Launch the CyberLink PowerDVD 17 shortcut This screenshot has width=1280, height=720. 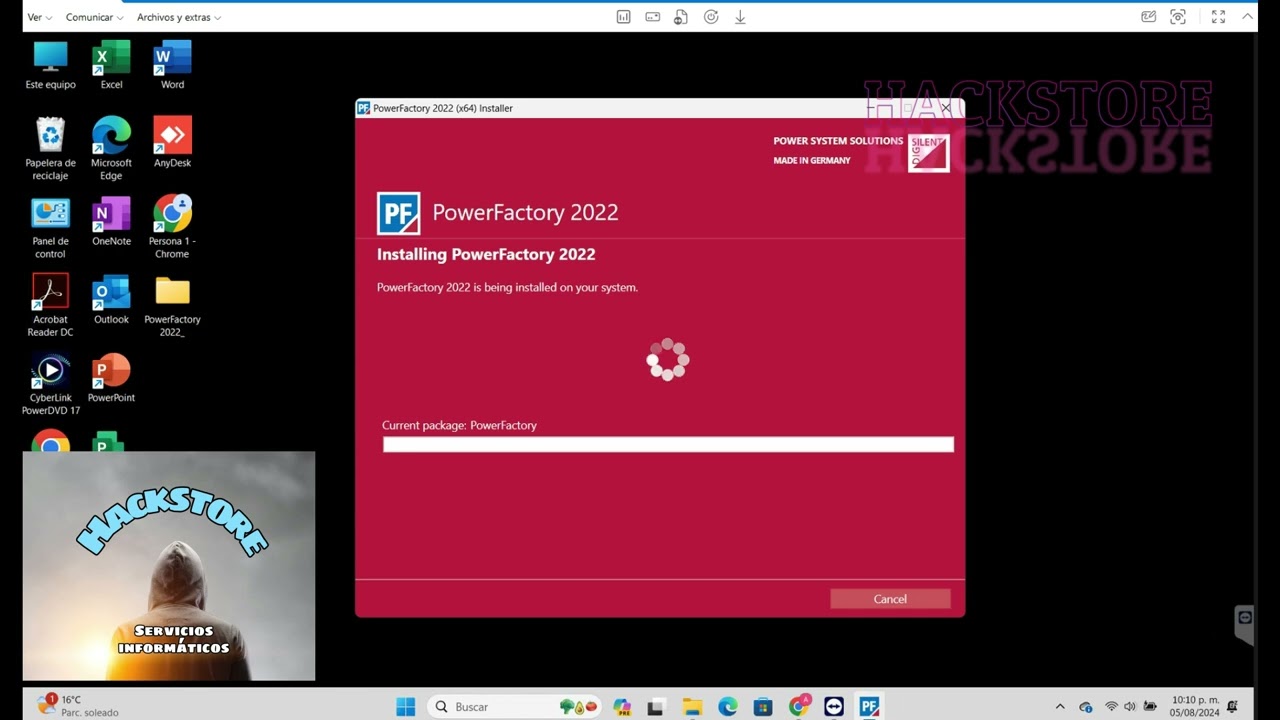pos(50,384)
